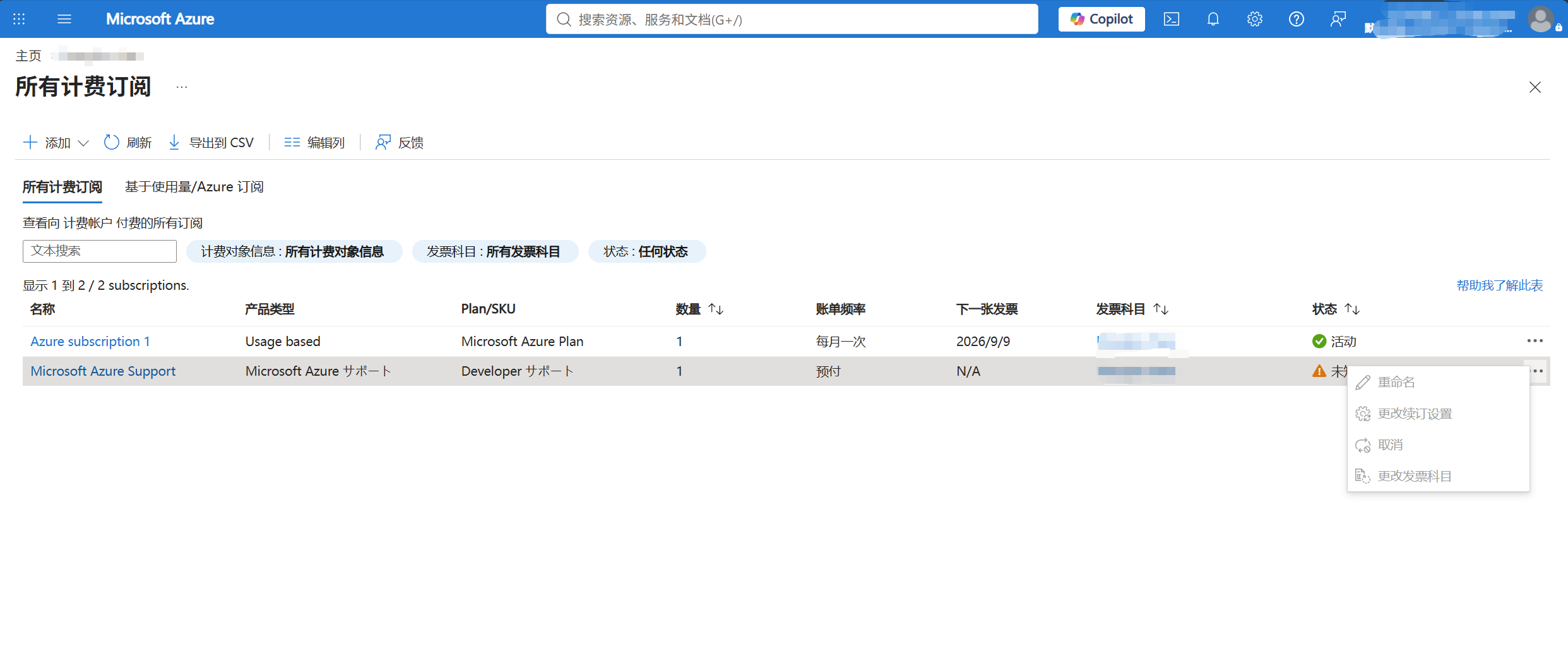Click the 反馈 toolbar feedback icon
The height and width of the screenshot is (646, 1568).
click(383, 143)
